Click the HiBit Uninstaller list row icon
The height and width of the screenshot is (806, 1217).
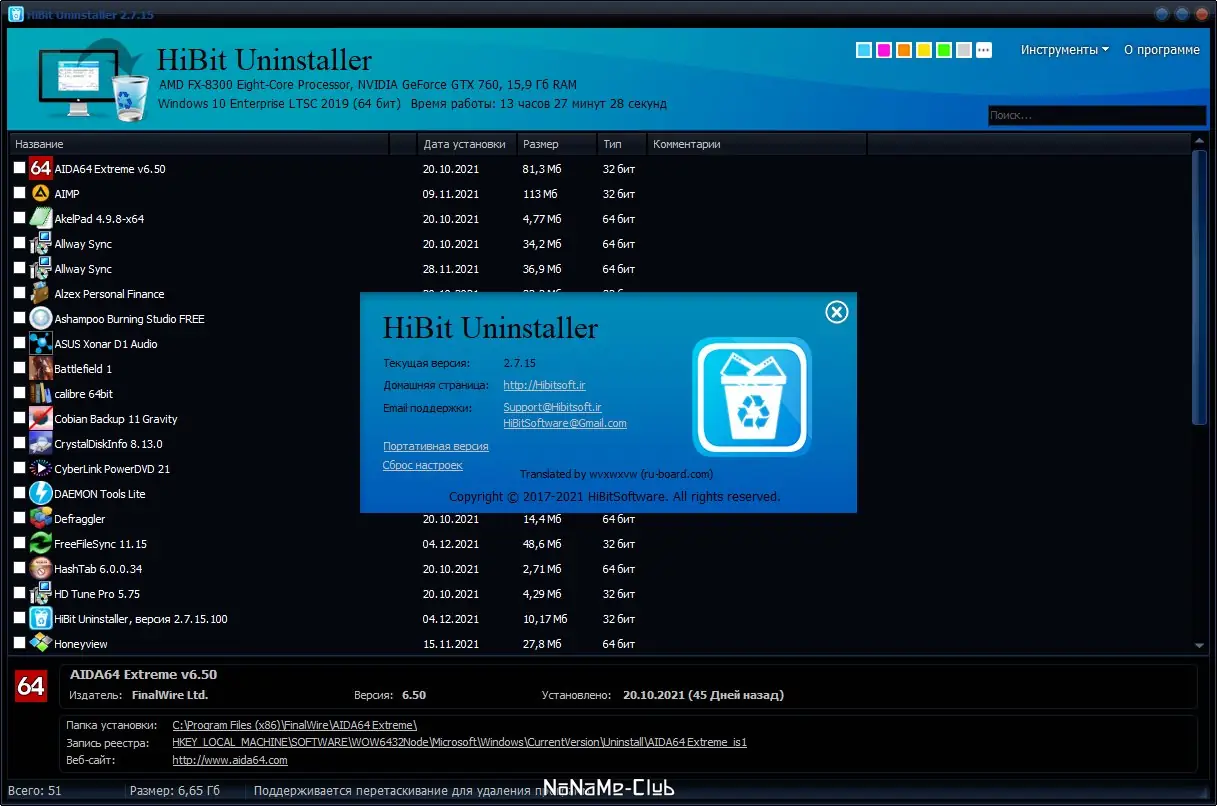40,618
